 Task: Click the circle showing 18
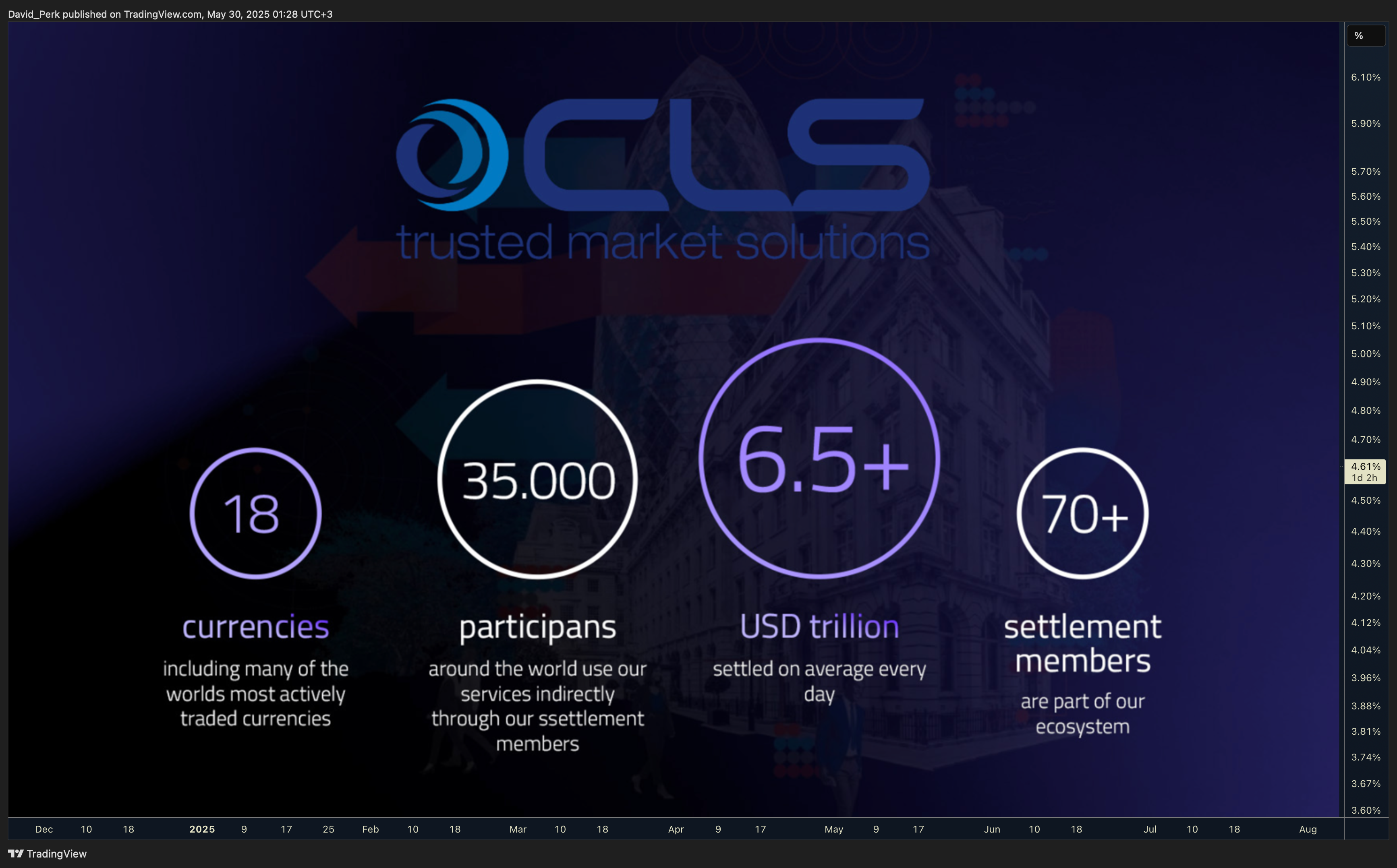tap(256, 513)
